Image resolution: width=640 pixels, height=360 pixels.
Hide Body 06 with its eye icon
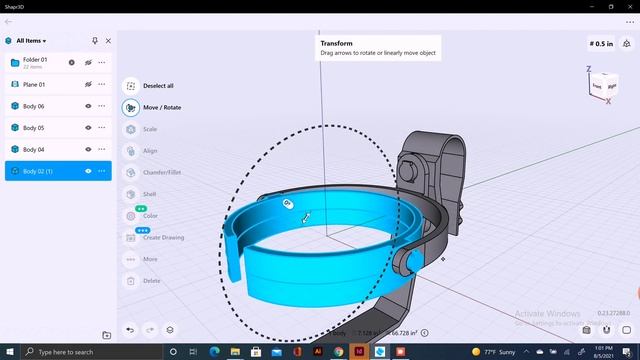coord(88,106)
